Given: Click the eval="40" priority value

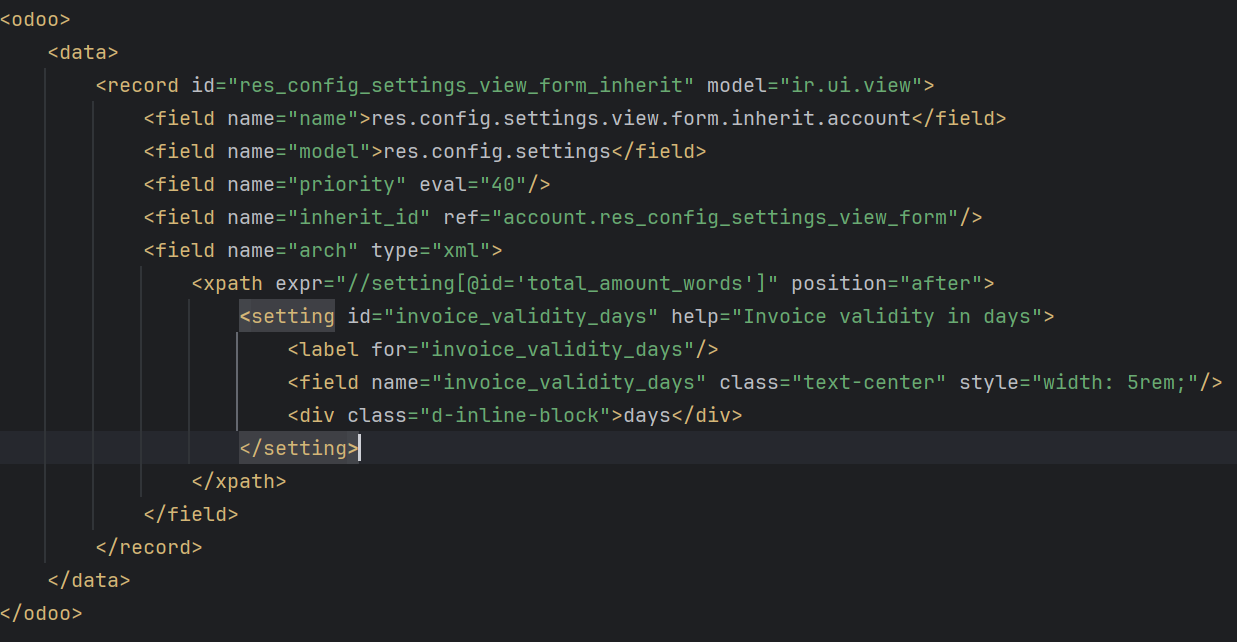Looking at the screenshot, I should pyautogui.click(x=473, y=184).
